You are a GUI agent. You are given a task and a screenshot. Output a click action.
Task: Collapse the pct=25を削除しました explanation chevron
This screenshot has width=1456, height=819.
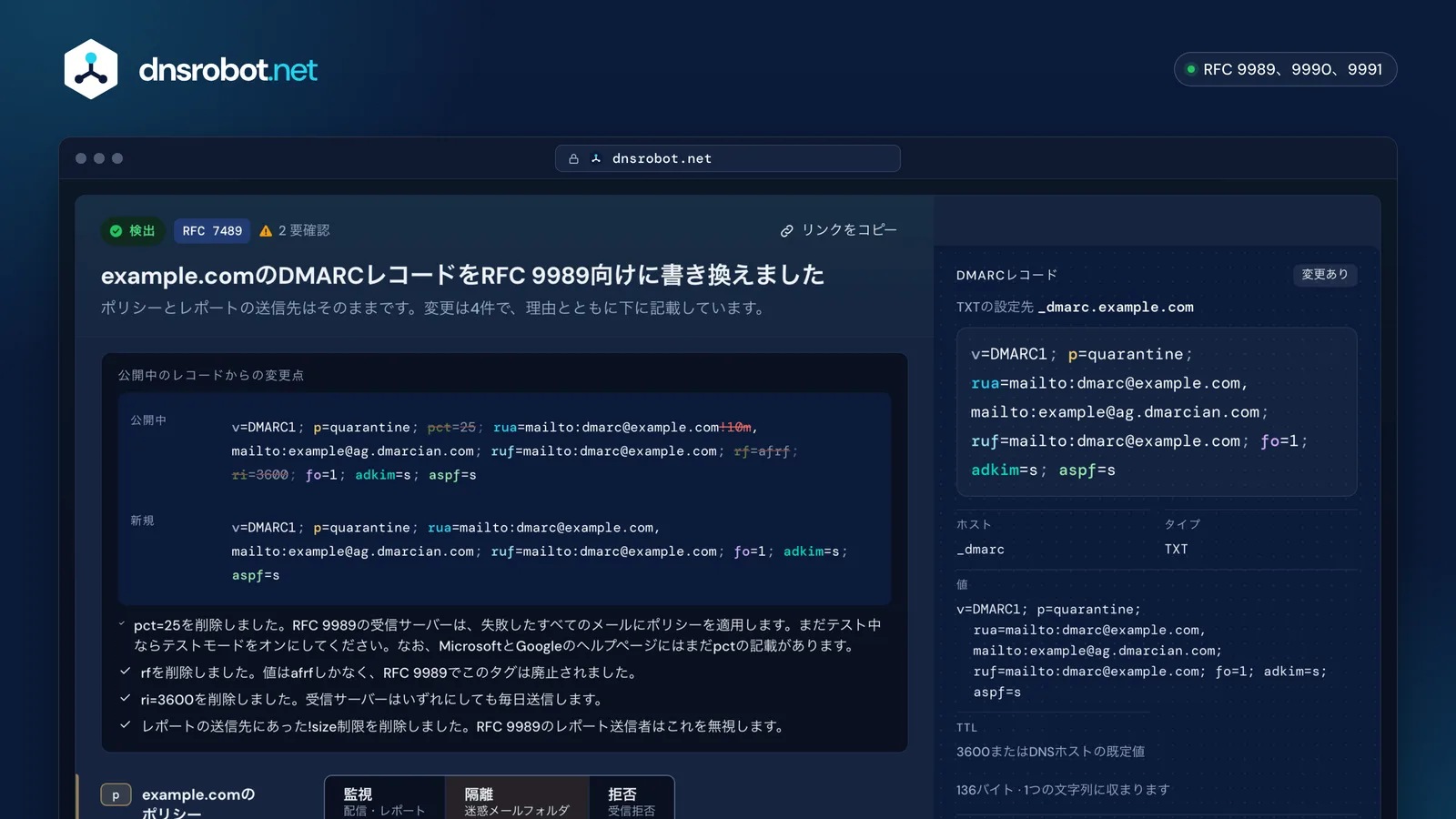(x=122, y=624)
